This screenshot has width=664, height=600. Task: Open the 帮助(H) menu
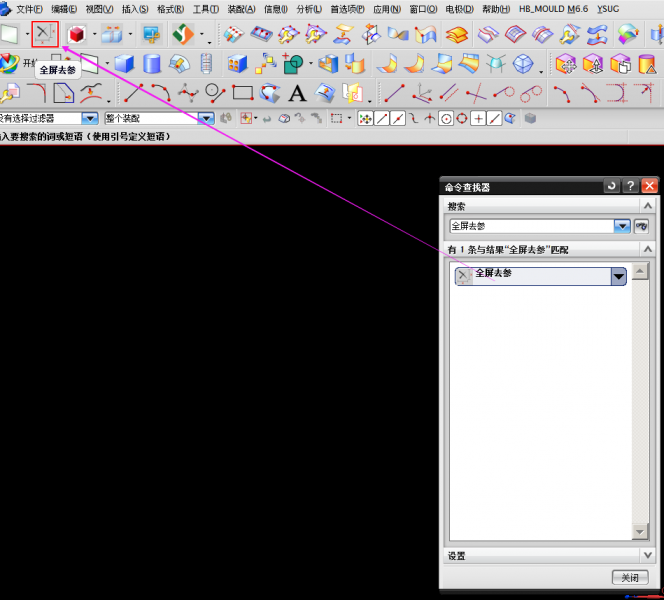(x=496, y=9)
